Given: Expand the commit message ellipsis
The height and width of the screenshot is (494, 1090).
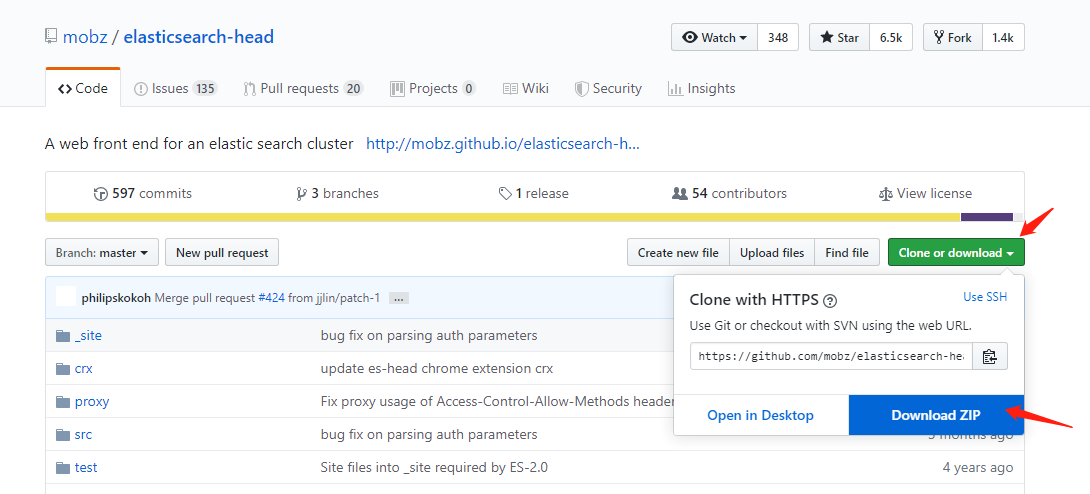Looking at the screenshot, I should click(398, 298).
